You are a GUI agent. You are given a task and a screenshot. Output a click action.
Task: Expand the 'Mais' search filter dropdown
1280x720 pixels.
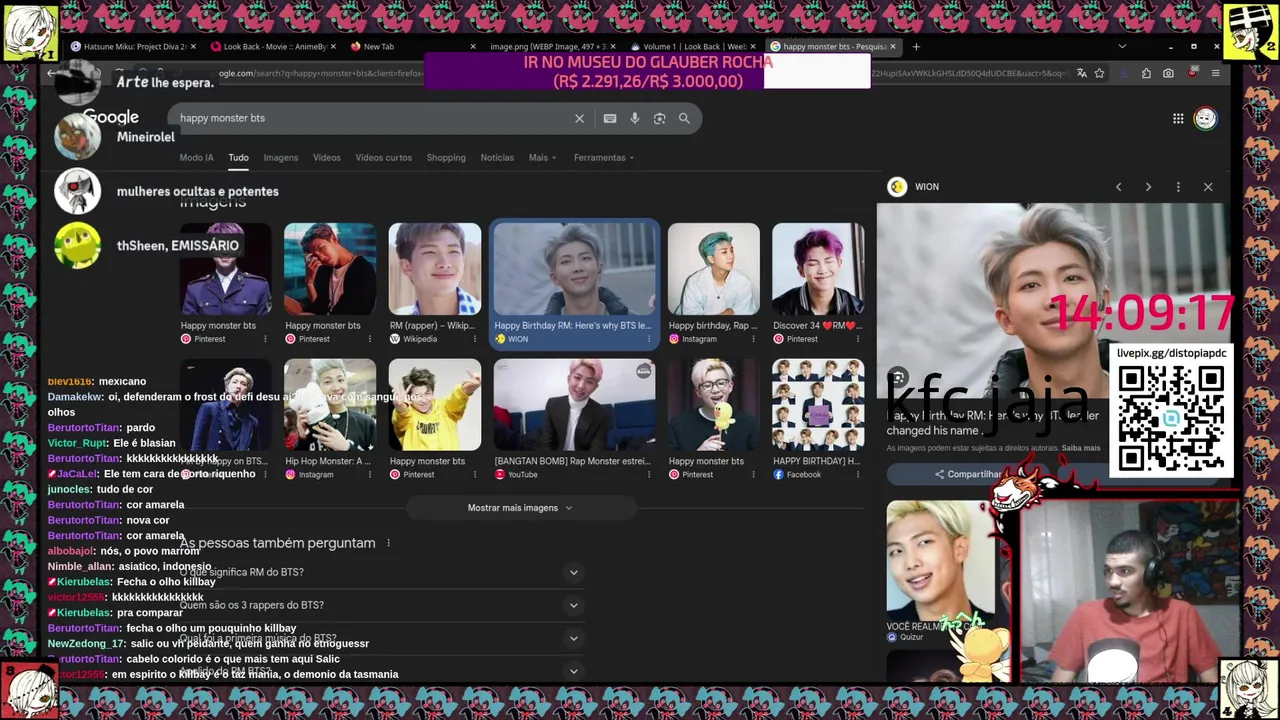542,157
